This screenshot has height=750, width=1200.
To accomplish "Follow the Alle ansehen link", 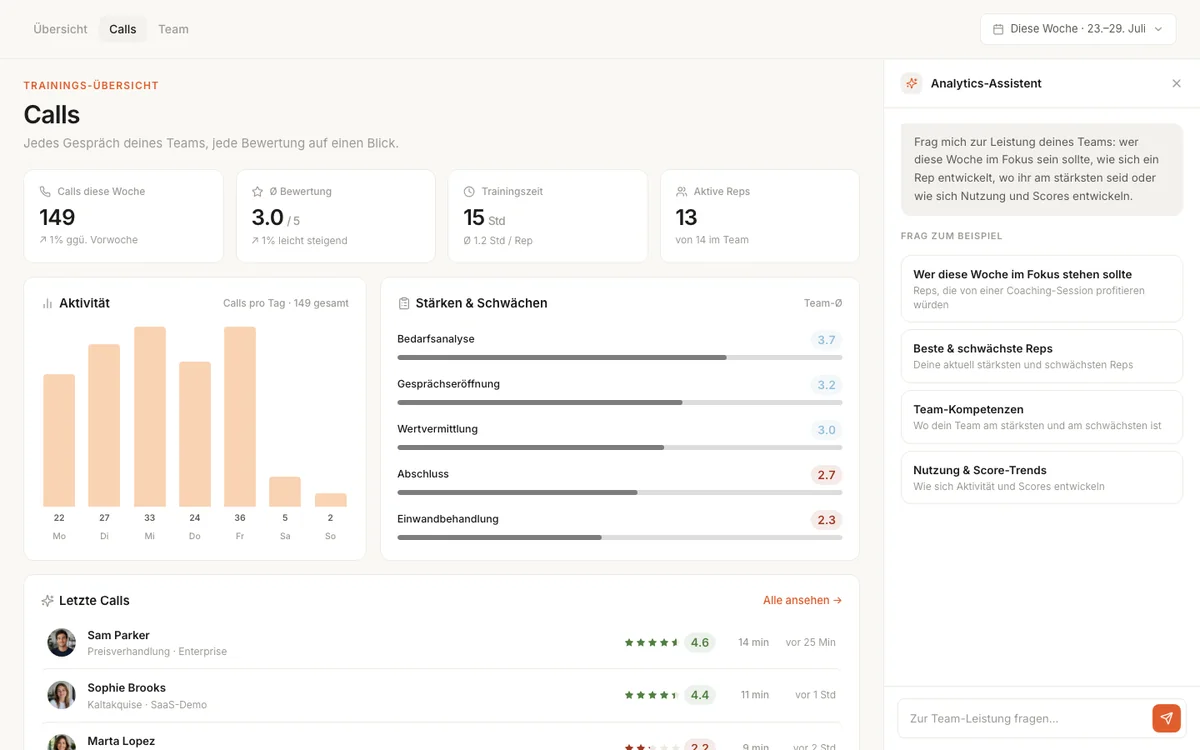I will pos(802,601).
